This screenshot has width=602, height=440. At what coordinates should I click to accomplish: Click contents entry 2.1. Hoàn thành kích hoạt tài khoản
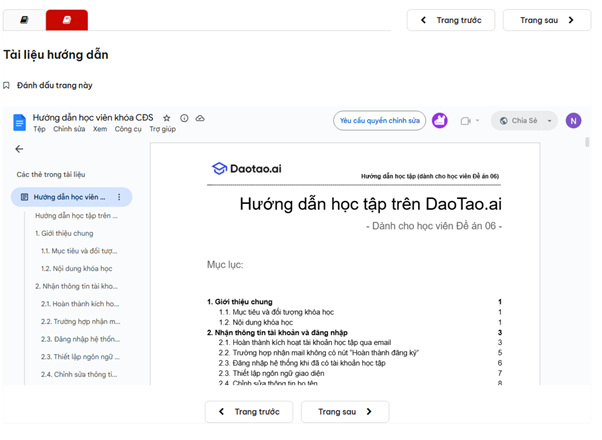[305, 342]
